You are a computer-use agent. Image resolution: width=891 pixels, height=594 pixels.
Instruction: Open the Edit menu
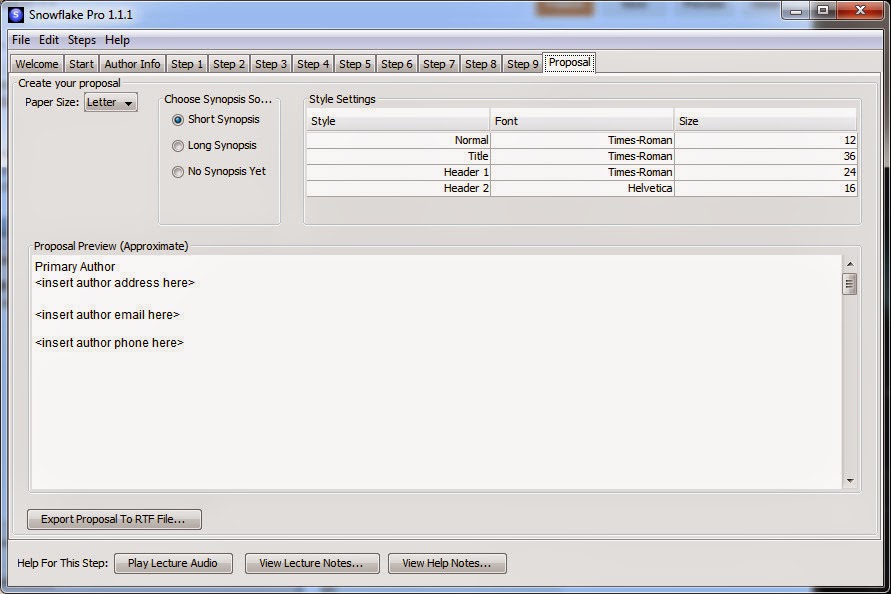pyautogui.click(x=49, y=40)
